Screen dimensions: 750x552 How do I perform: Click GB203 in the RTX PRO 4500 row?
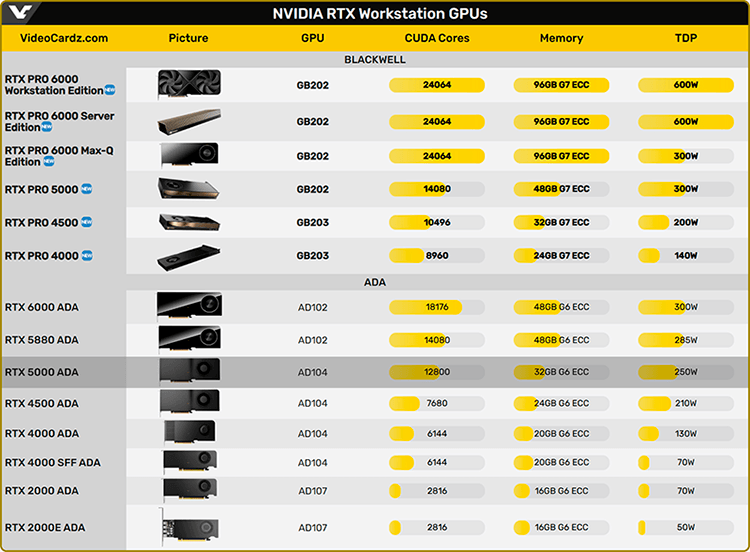point(313,222)
